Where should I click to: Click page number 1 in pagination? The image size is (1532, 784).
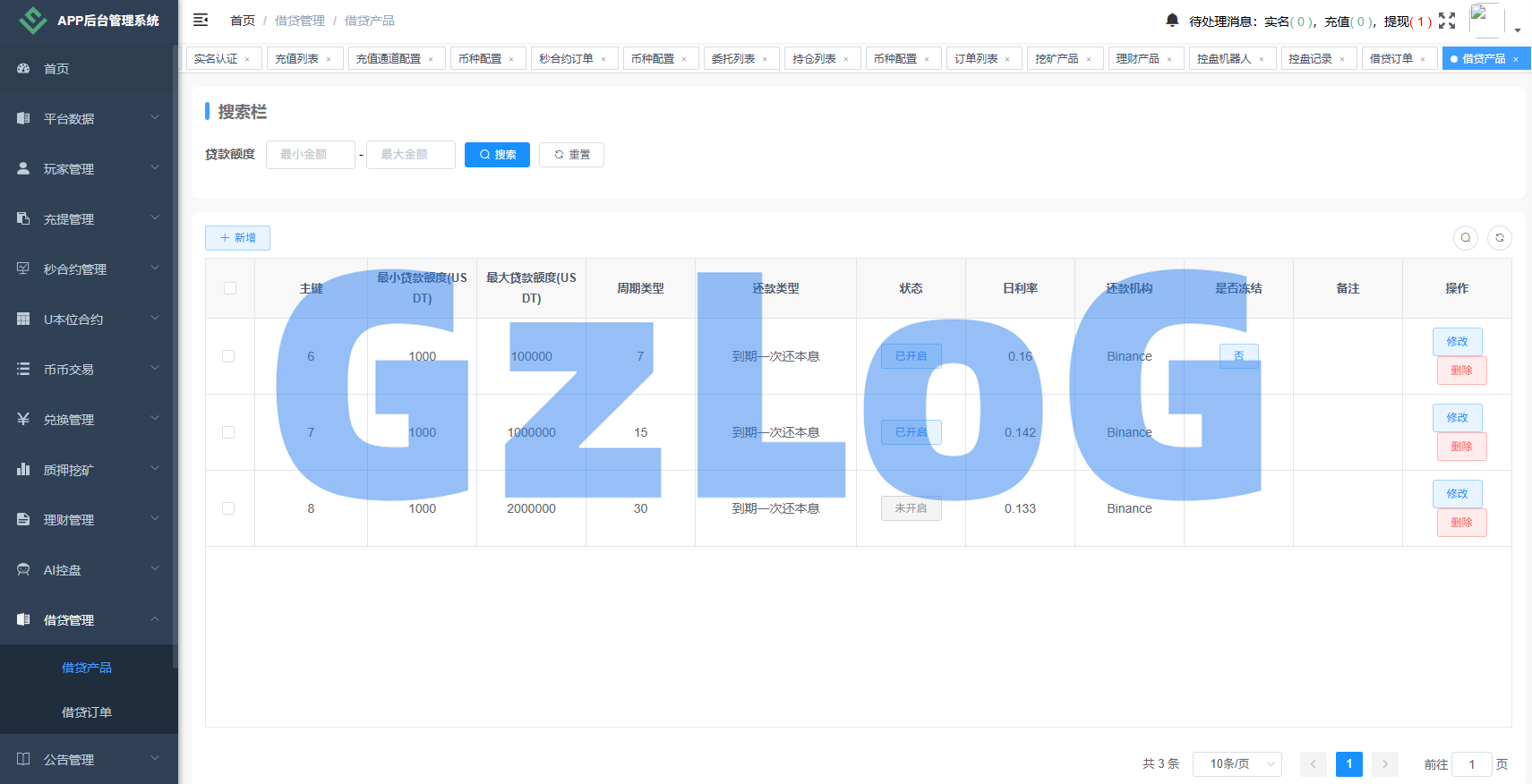[x=1349, y=764]
